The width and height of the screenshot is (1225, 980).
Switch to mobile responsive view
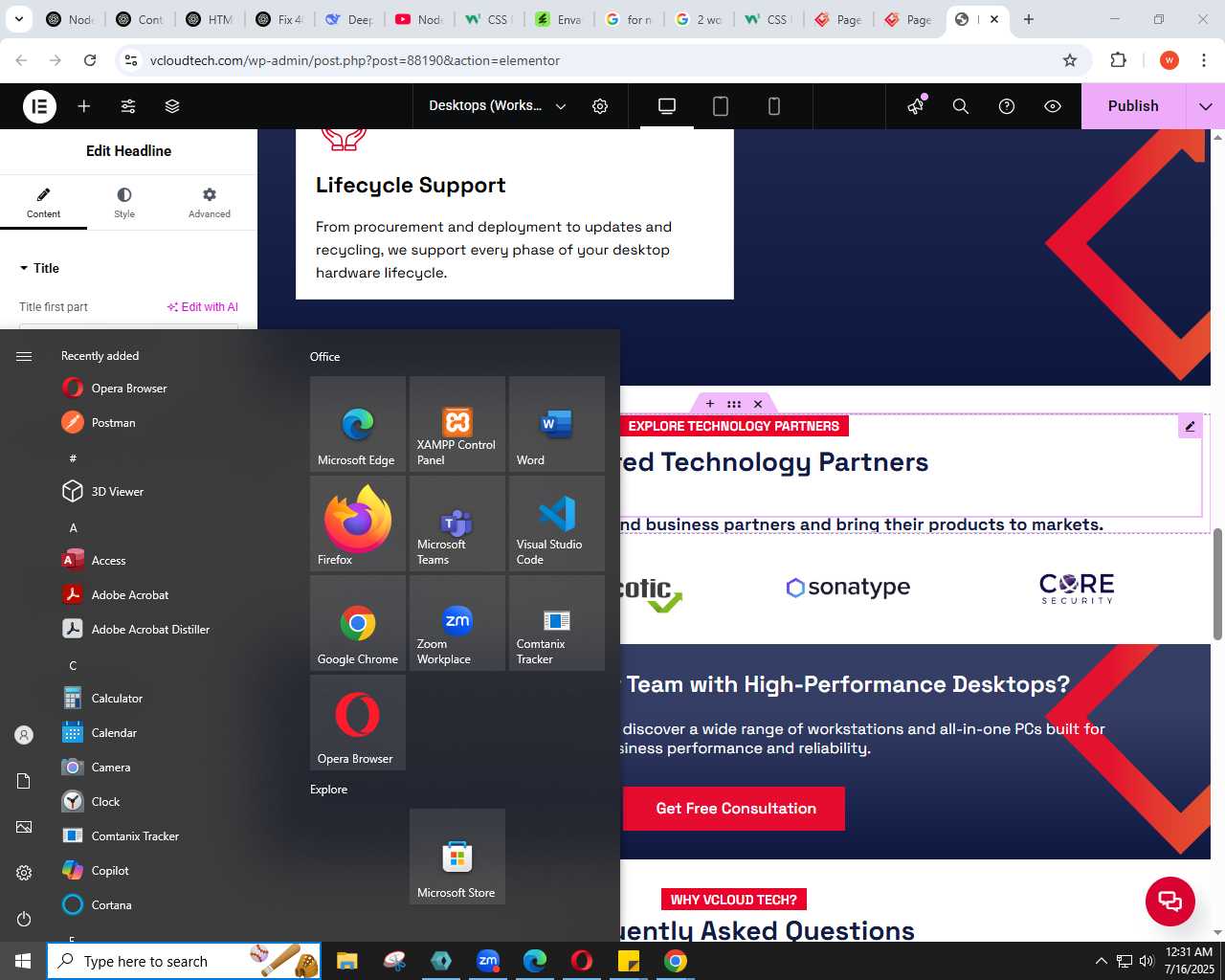[774, 106]
